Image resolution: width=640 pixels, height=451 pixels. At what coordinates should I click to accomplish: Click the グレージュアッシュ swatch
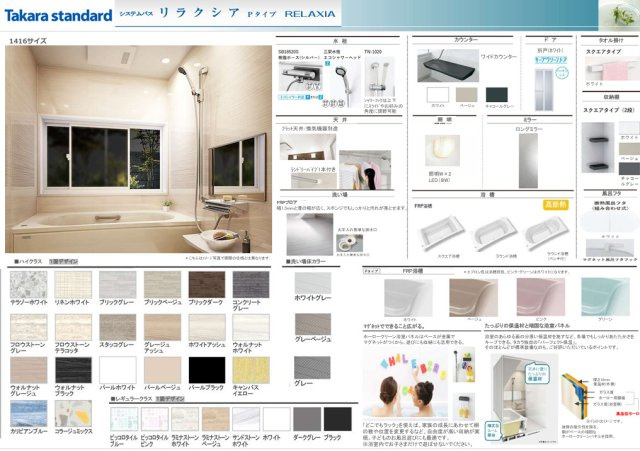(x=162, y=327)
